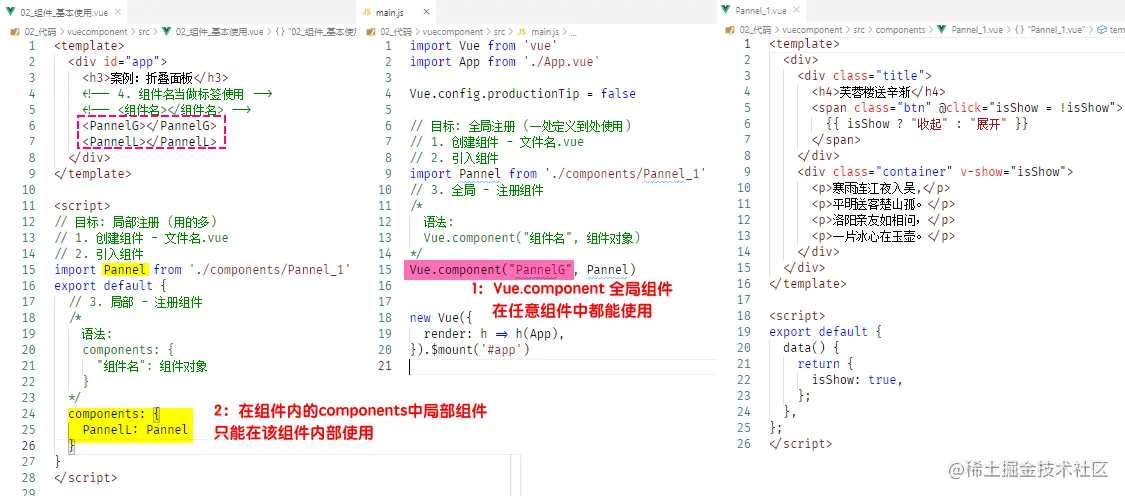The height and width of the screenshot is (496, 1125).
Task: Click JS icon beside main.js in breadcrumb
Action: click(522, 32)
